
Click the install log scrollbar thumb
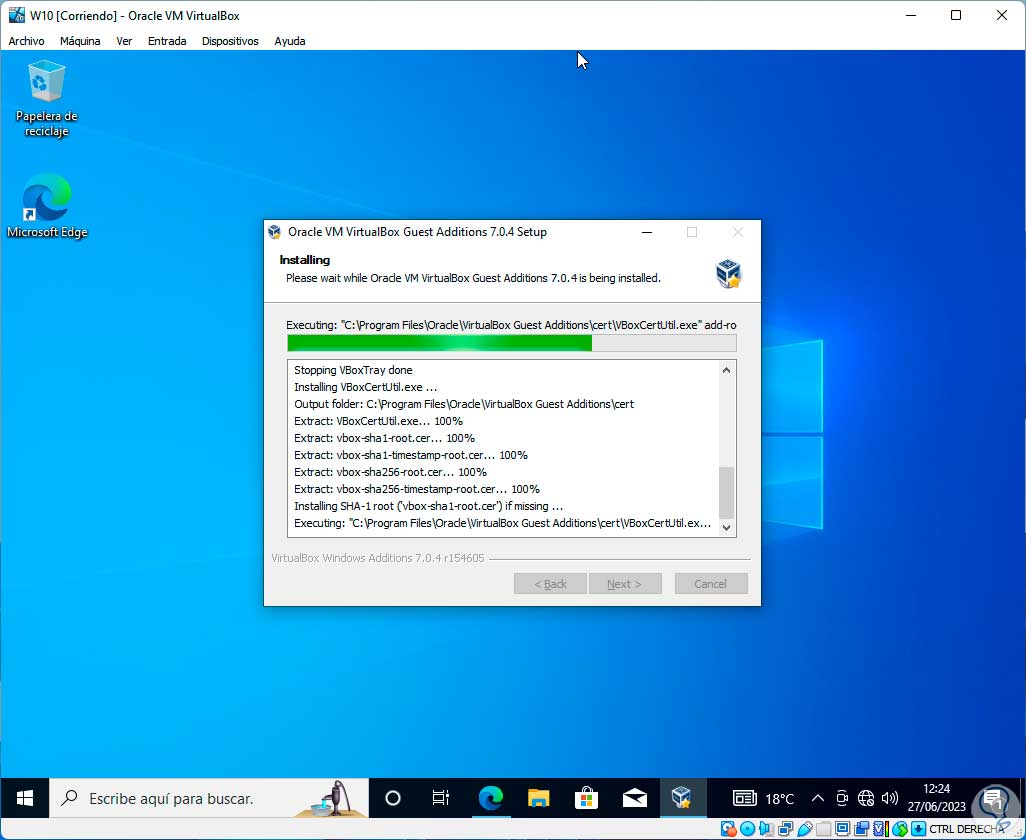(726, 492)
